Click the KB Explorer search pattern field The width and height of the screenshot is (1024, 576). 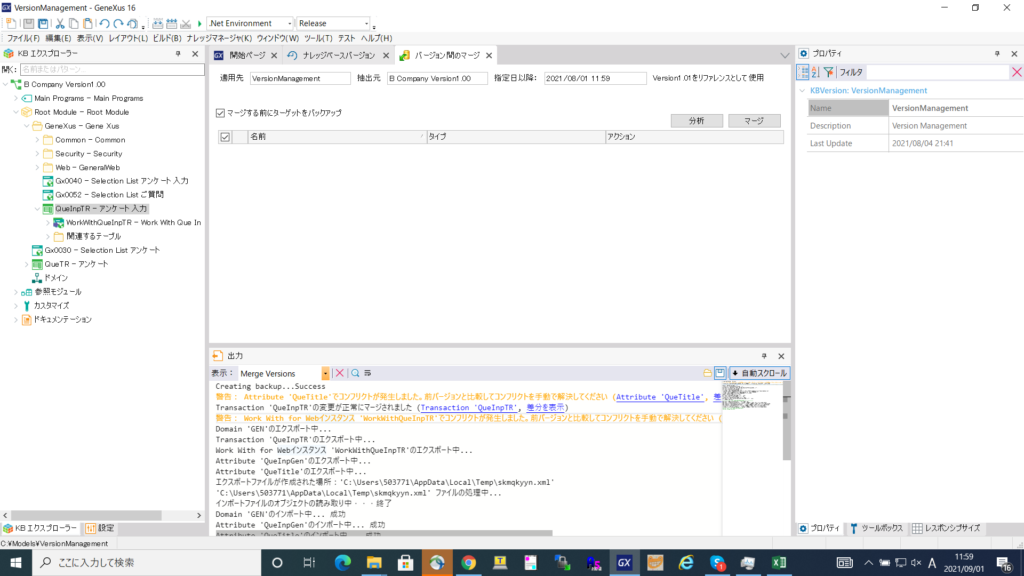(x=112, y=69)
